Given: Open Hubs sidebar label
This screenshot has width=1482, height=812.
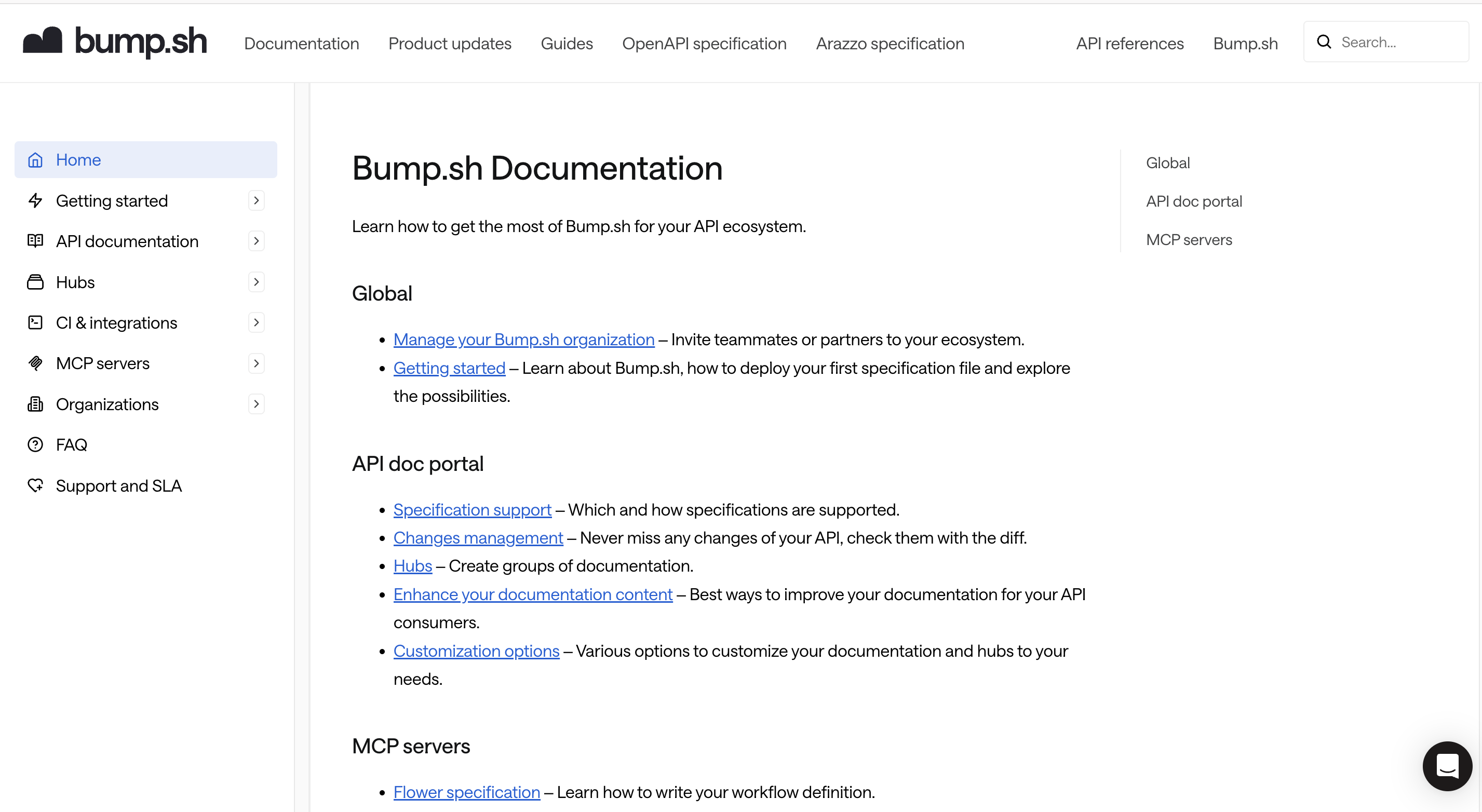Looking at the screenshot, I should 75,282.
